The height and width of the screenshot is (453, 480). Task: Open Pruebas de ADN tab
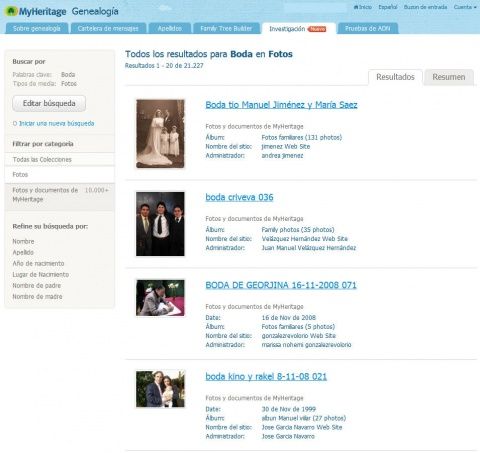pyautogui.click(x=368, y=28)
